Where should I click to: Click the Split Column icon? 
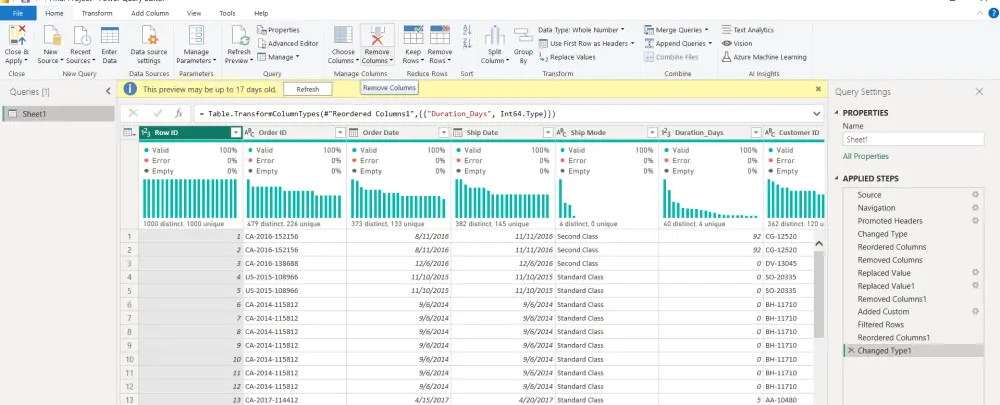coord(494,36)
